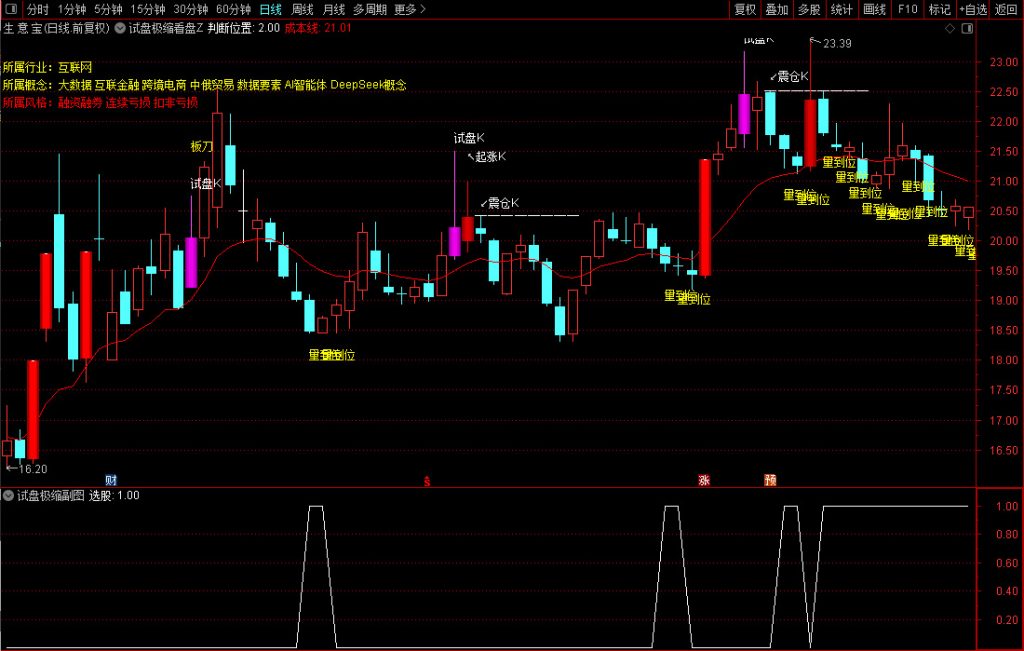Toggle 叠加 overlay mode

pos(777,9)
